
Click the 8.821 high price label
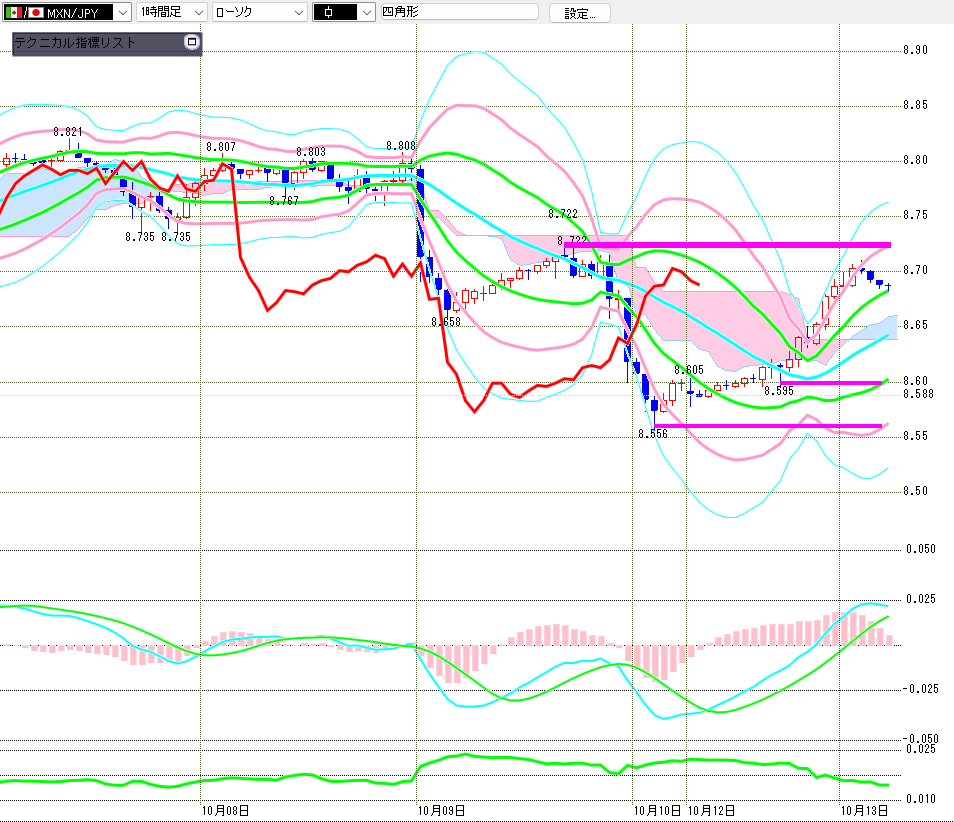coord(68,132)
